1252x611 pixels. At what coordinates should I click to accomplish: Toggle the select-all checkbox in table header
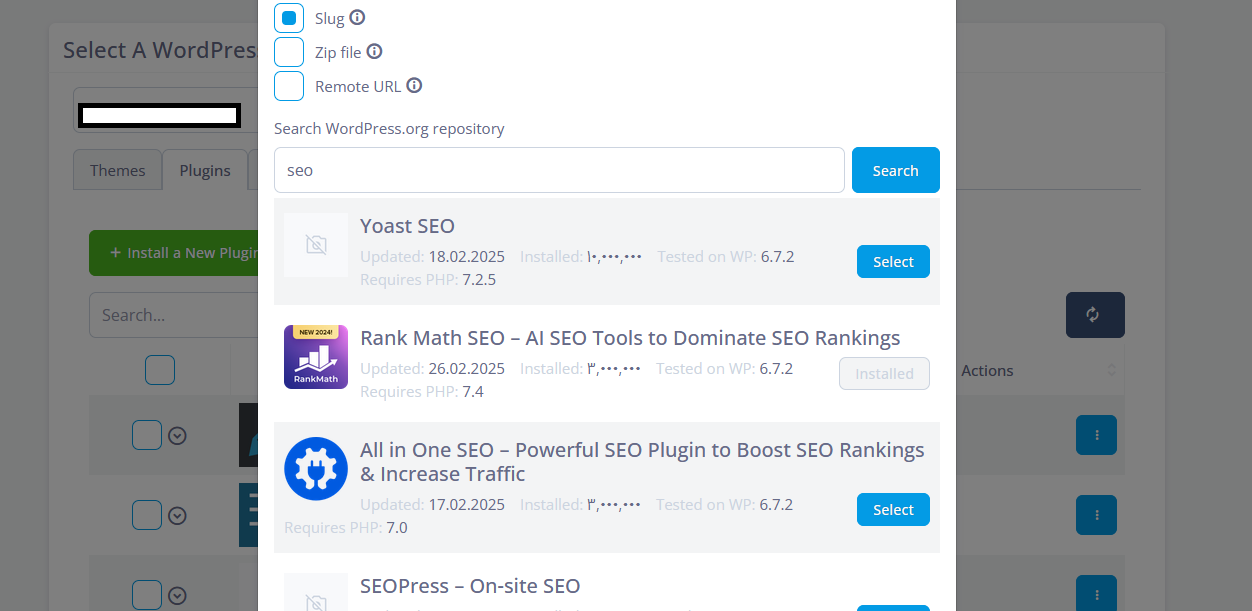(160, 370)
